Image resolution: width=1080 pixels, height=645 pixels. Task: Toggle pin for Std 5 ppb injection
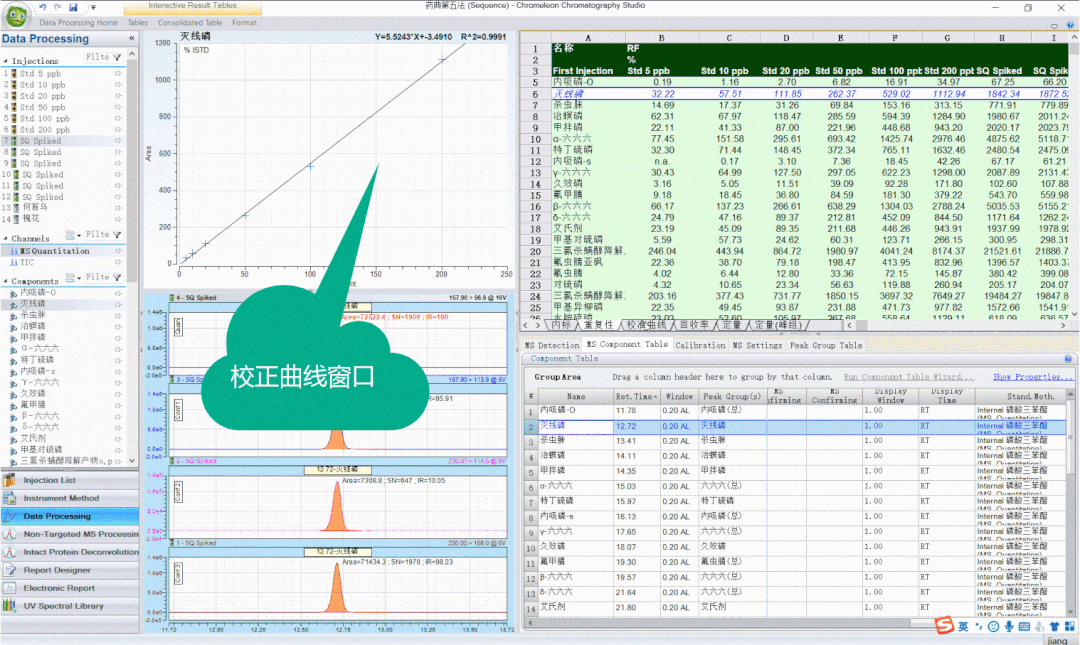[x=118, y=73]
